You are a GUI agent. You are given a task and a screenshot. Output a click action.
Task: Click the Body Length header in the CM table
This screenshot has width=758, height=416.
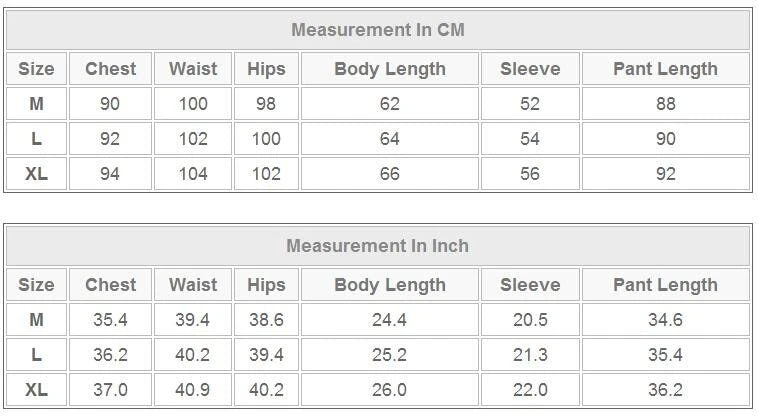point(390,69)
